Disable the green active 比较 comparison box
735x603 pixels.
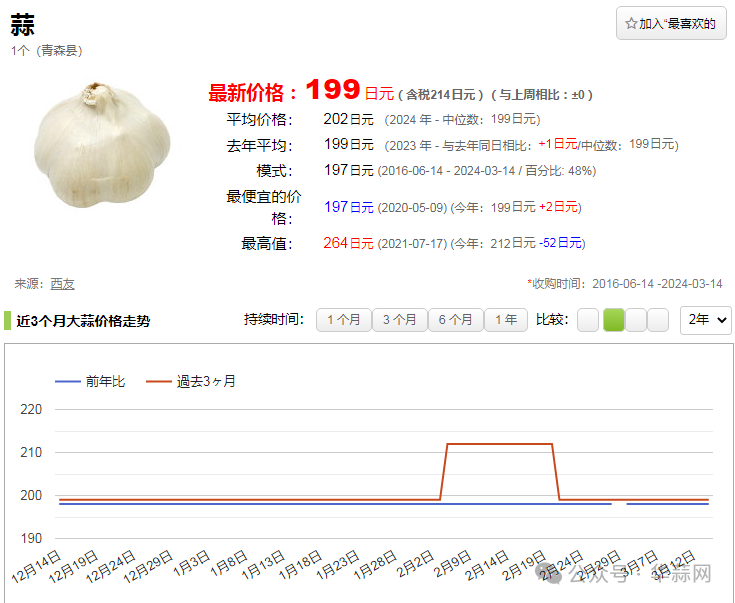[x=613, y=320]
